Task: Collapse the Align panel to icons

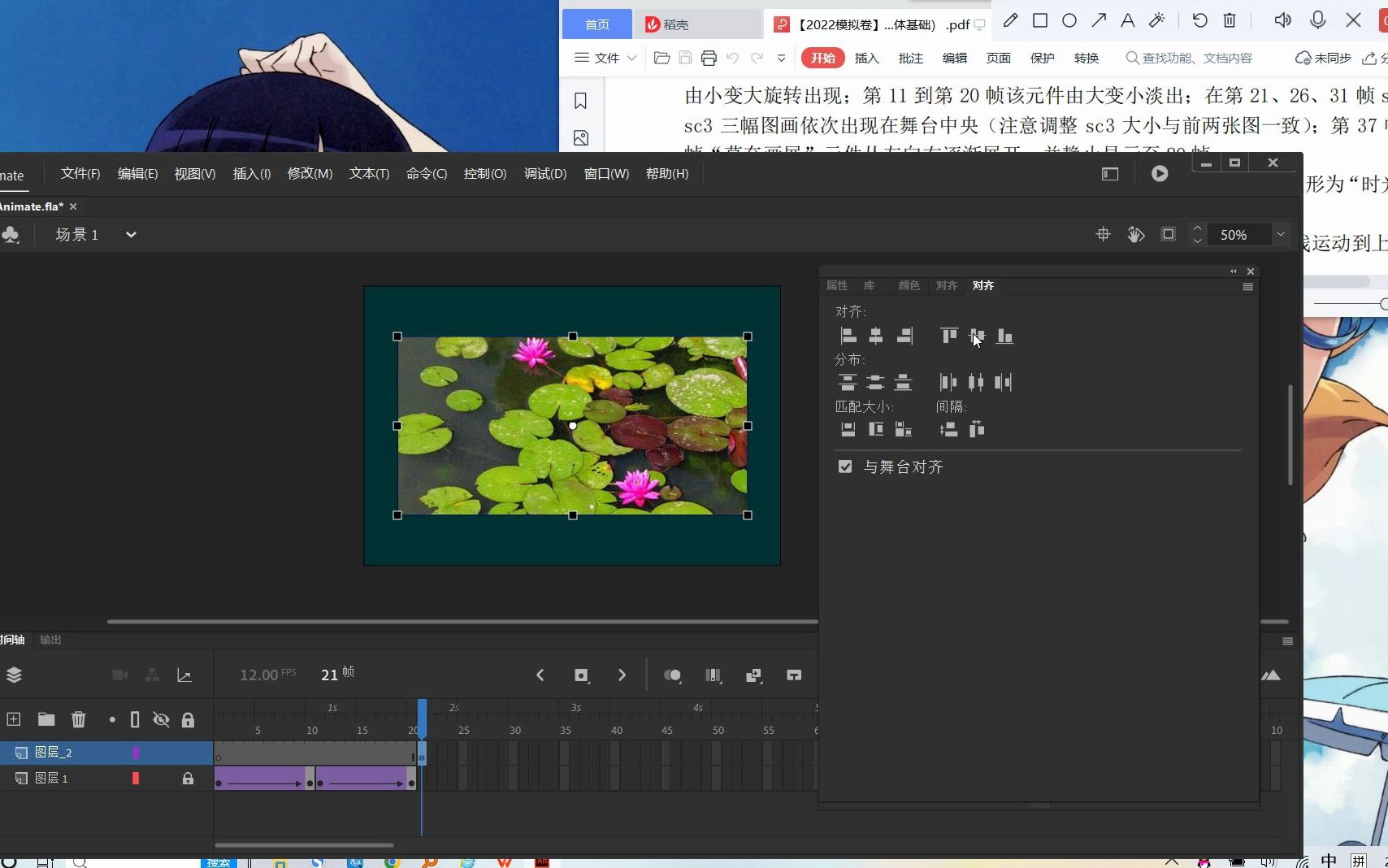Action: (1233, 271)
